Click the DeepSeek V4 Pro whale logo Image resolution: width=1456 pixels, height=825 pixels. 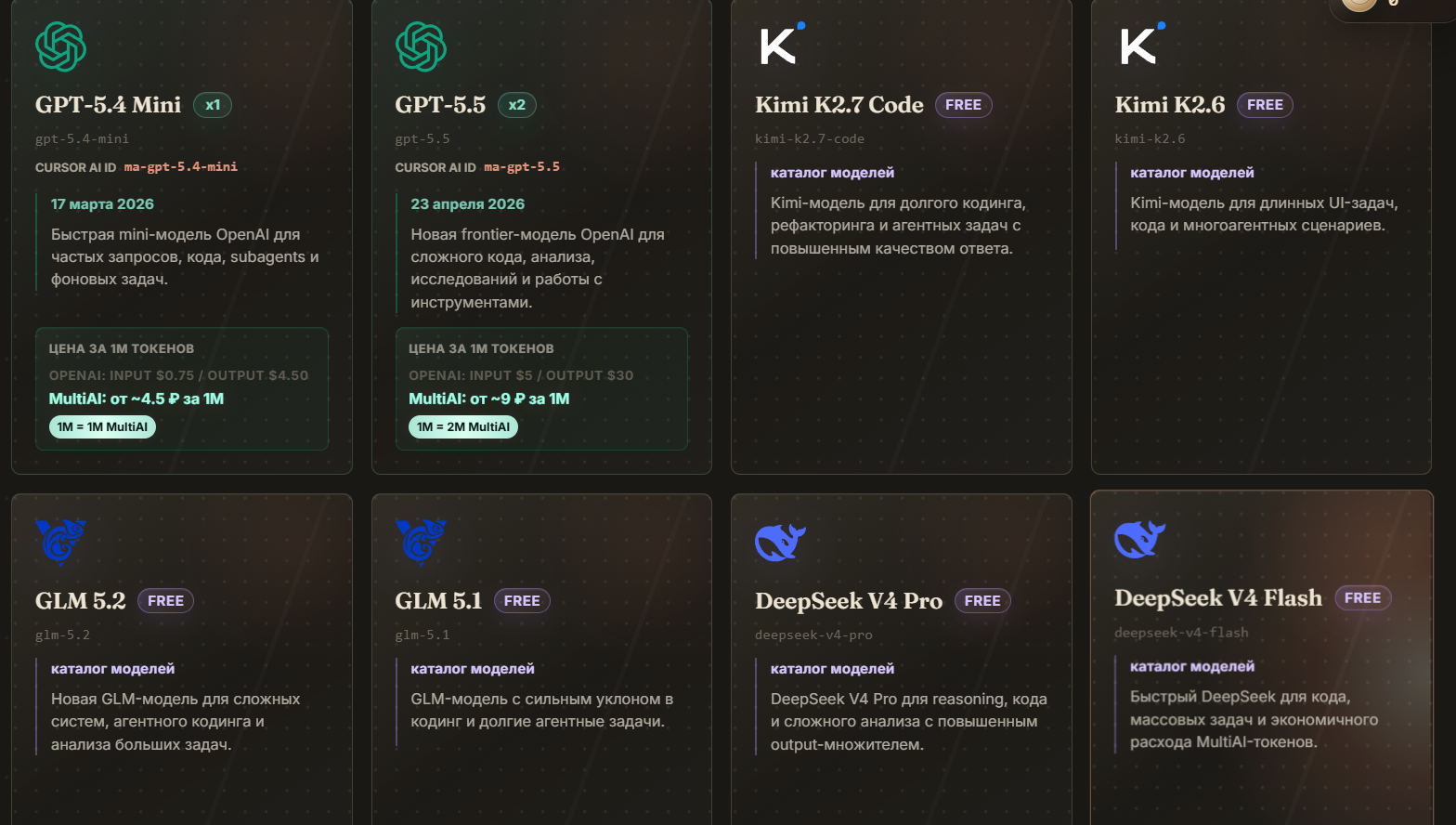(781, 543)
